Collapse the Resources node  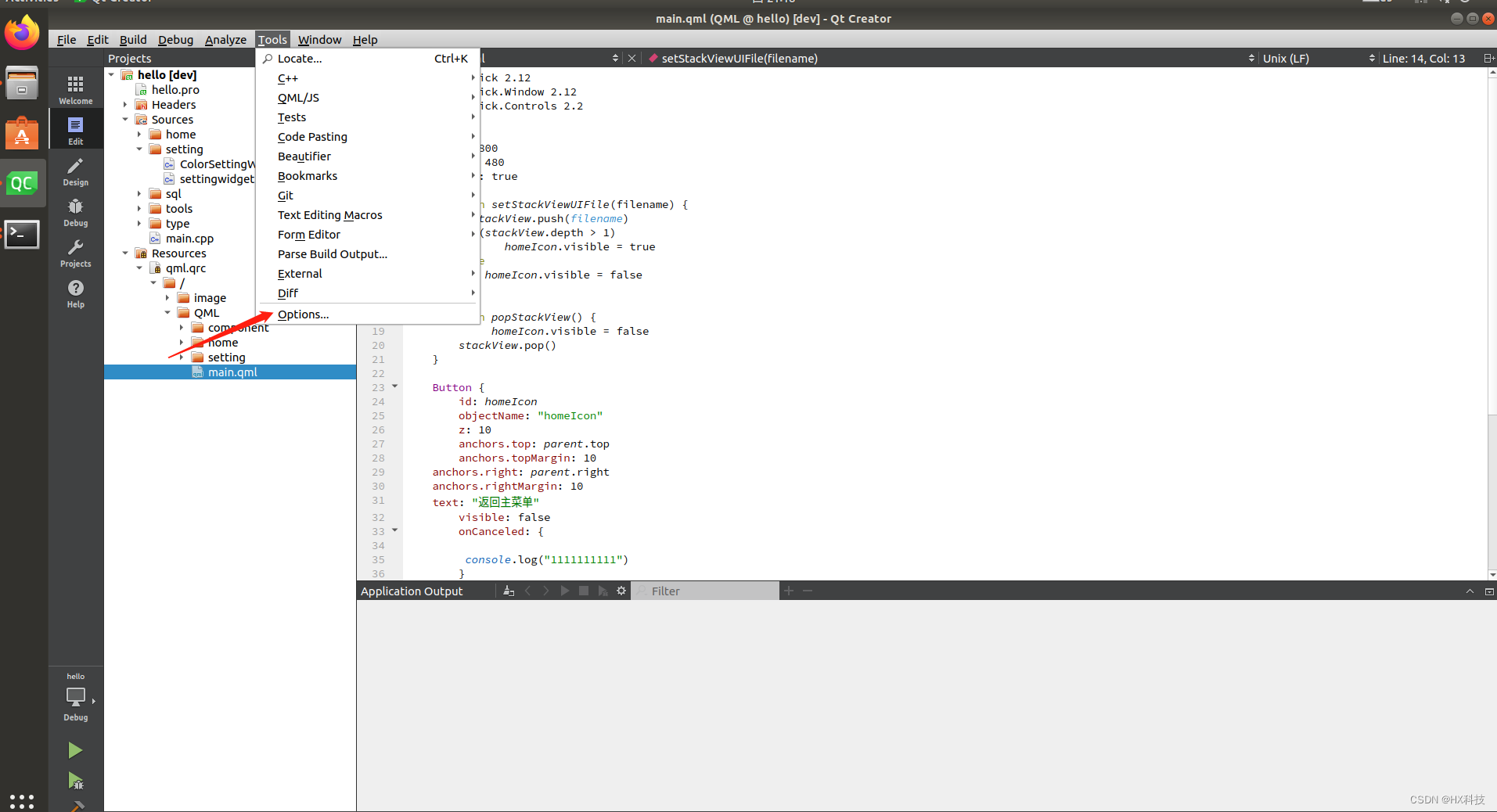click(x=125, y=253)
